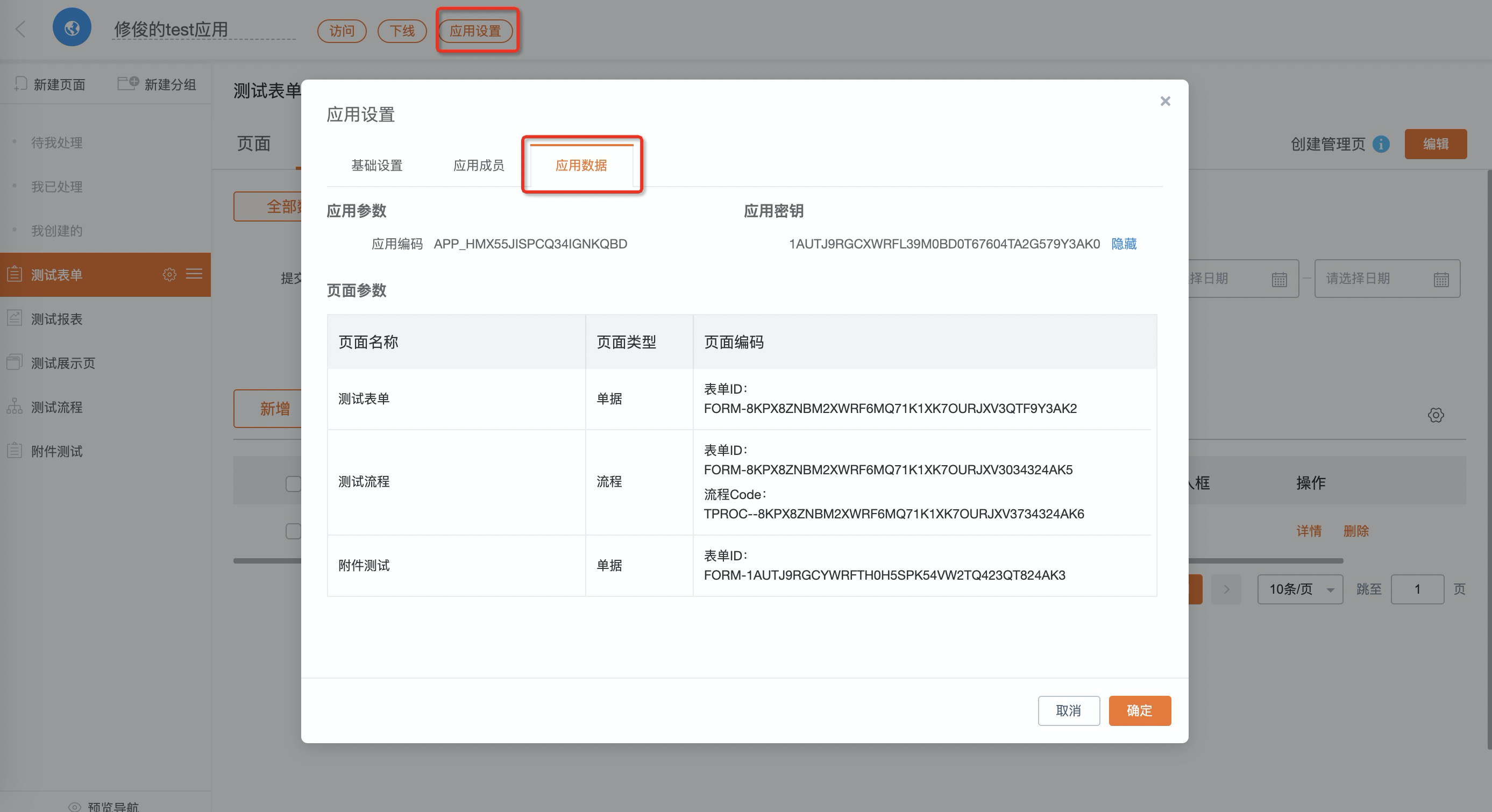Switch to the 应用成员 tab

click(x=478, y=166)
